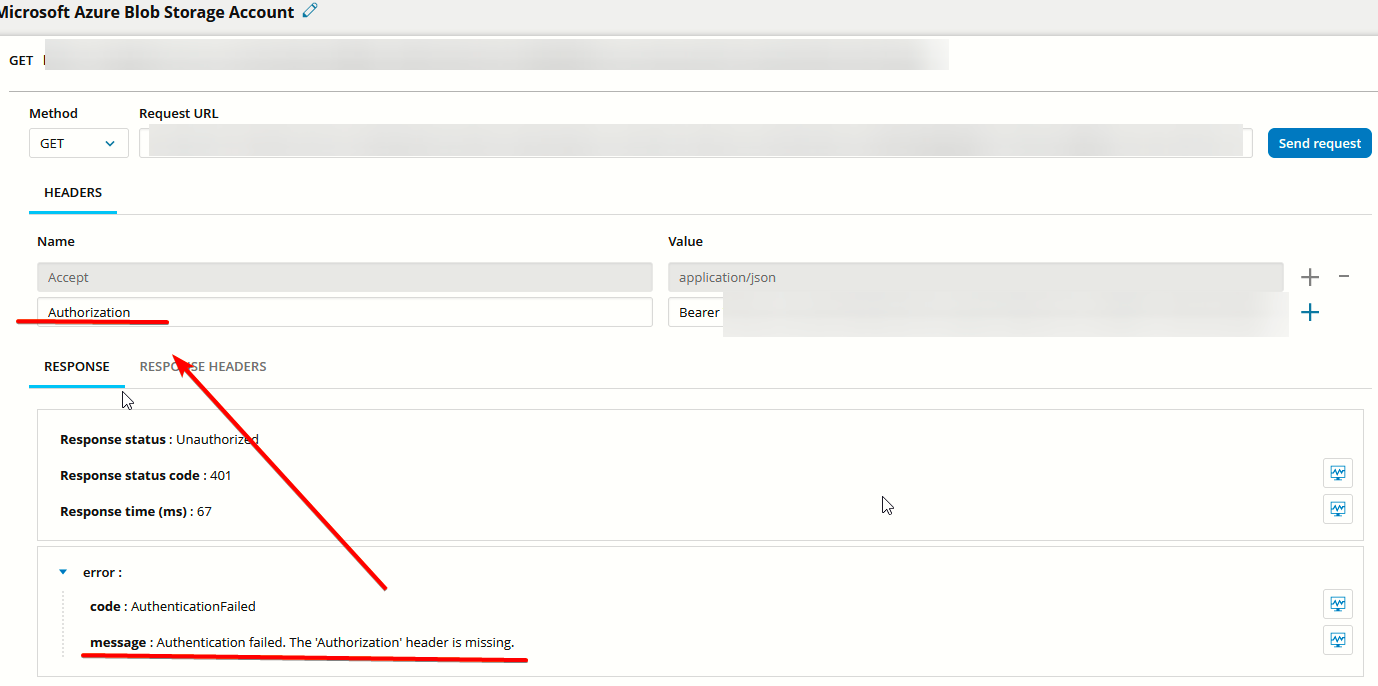Remove the Accept header with minus icon
This screenshot has width=1378, height=686.
pyautogui.click(x=1344, y=276)
